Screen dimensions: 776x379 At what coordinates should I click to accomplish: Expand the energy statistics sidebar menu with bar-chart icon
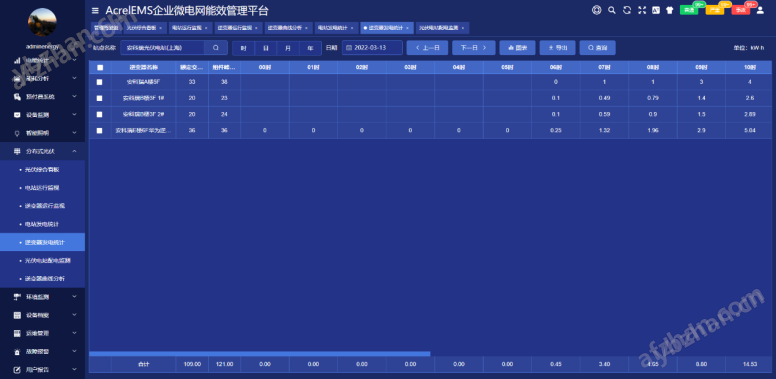click(x=43, y=60)
